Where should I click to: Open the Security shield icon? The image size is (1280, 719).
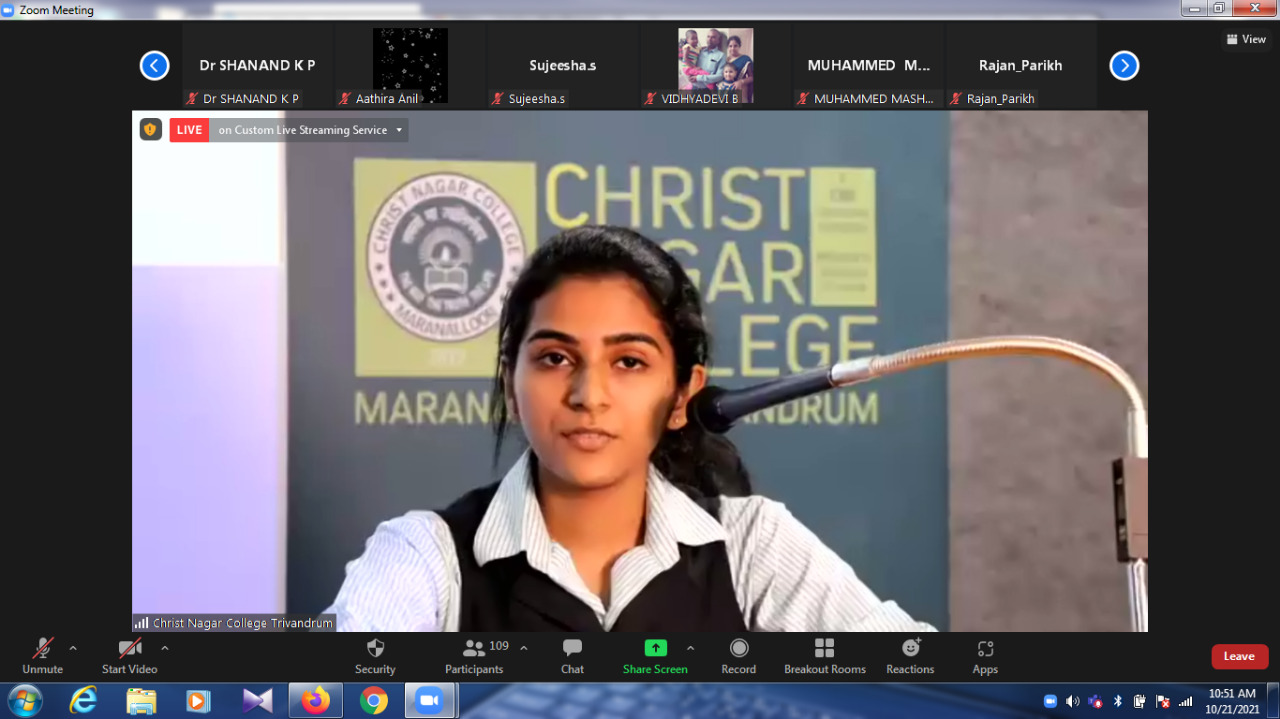375,655
